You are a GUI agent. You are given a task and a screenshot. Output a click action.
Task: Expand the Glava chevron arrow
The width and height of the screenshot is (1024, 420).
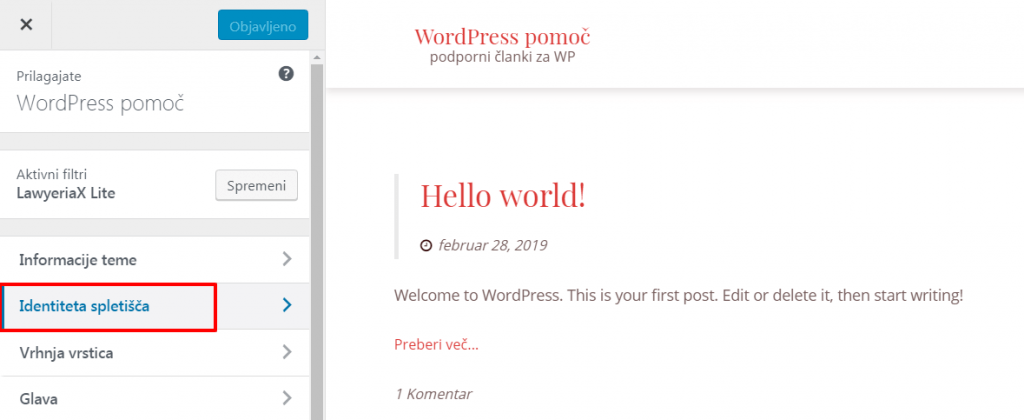tap(287, 397)
